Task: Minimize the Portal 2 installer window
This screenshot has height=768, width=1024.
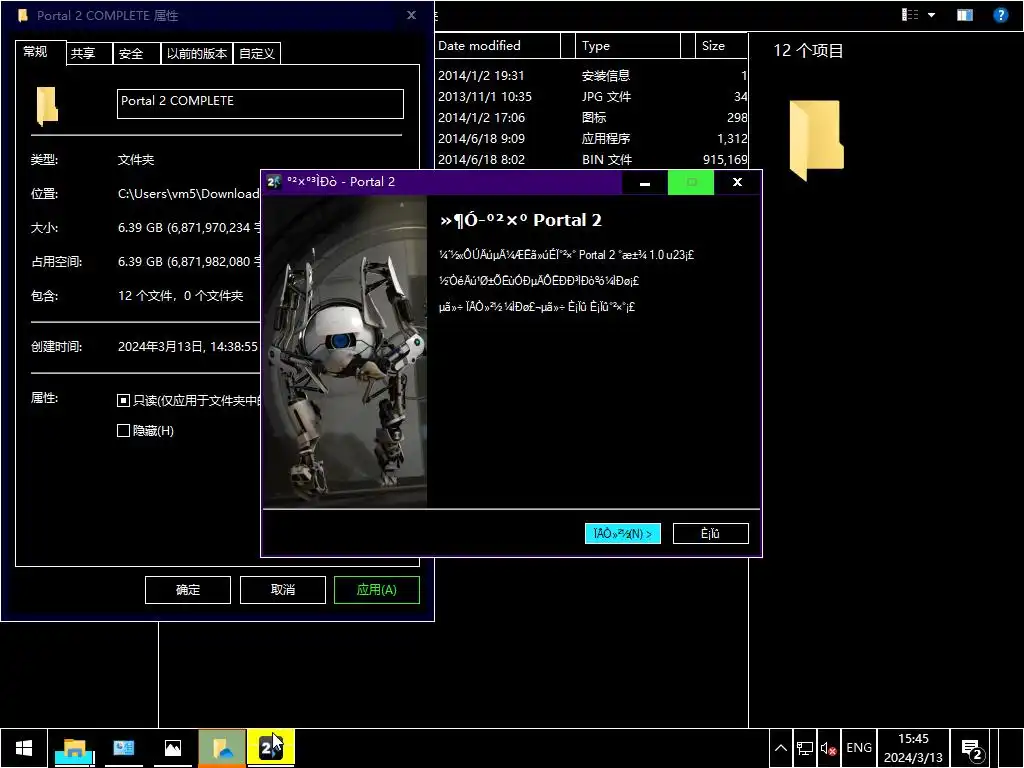Action: click(645, 183)
